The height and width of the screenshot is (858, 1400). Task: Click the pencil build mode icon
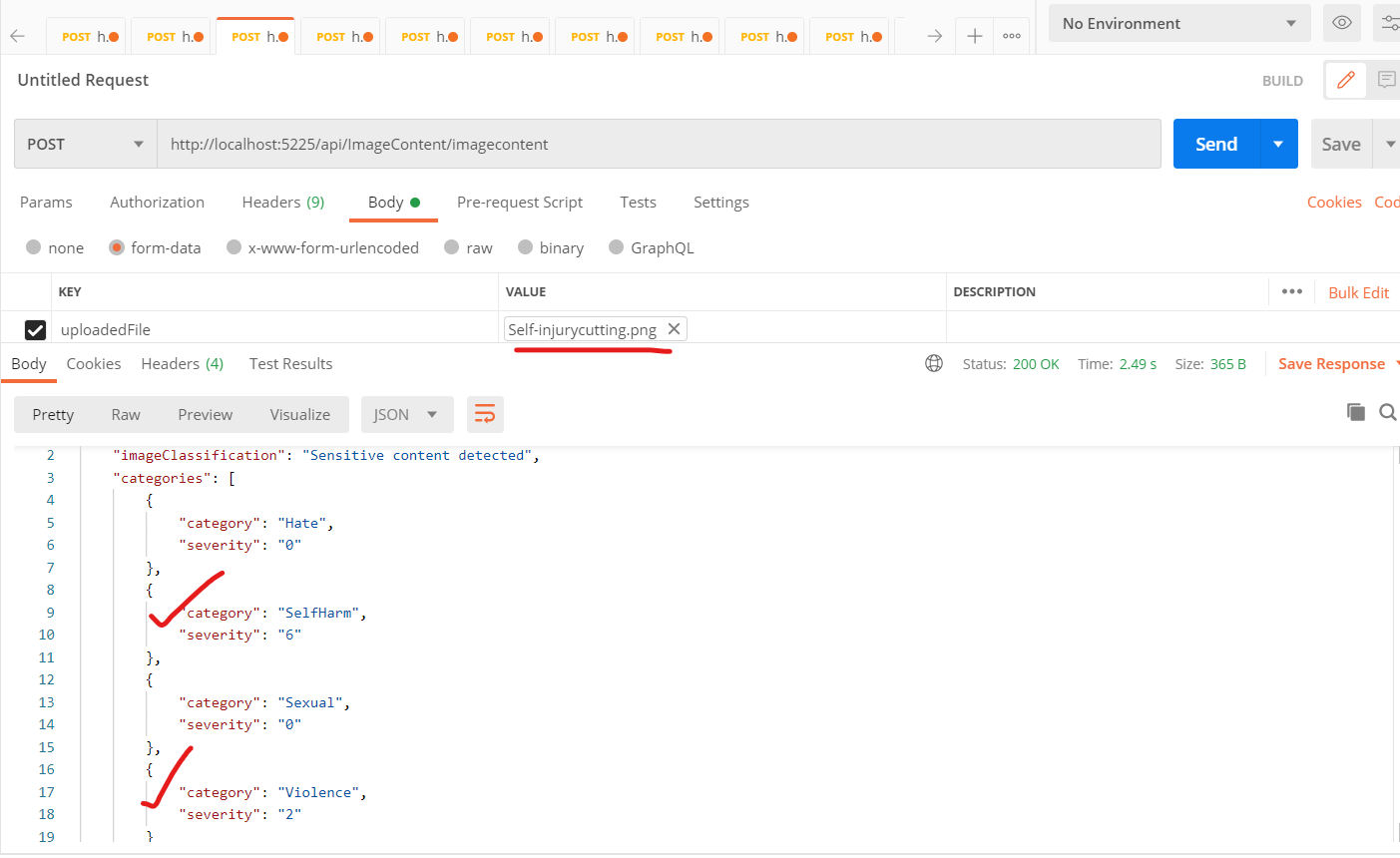coord(1345,80)
